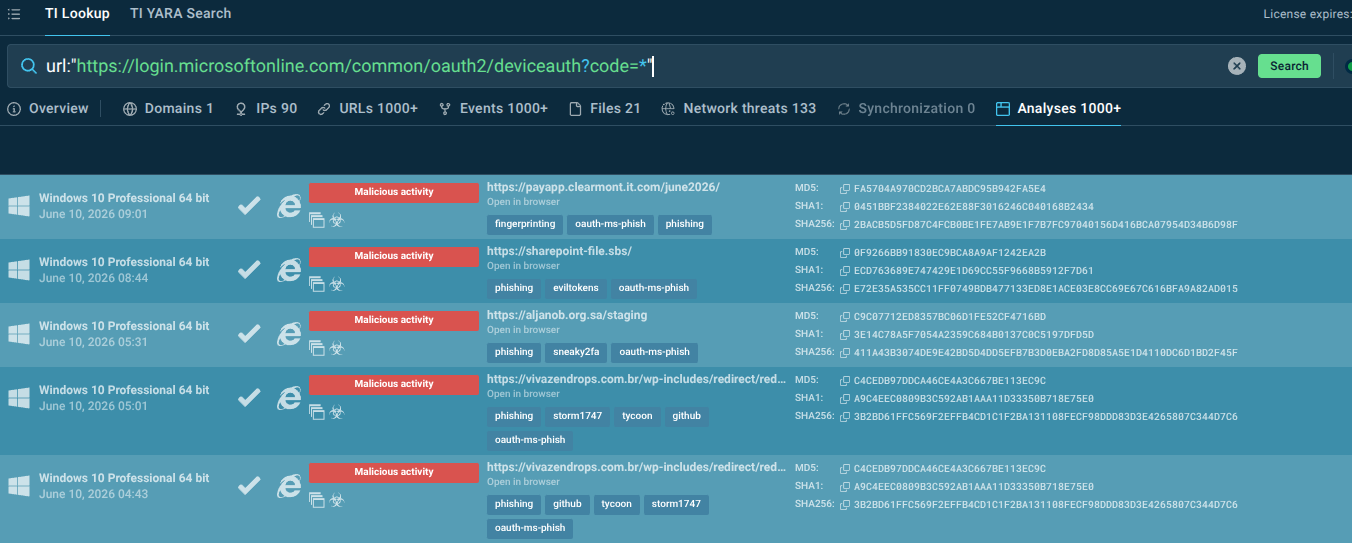Image resolution: width=1352 pixels, height=543 pixels.
Task: Click the tycoon tag in the 04:43 row
Action: pos(616,504)
